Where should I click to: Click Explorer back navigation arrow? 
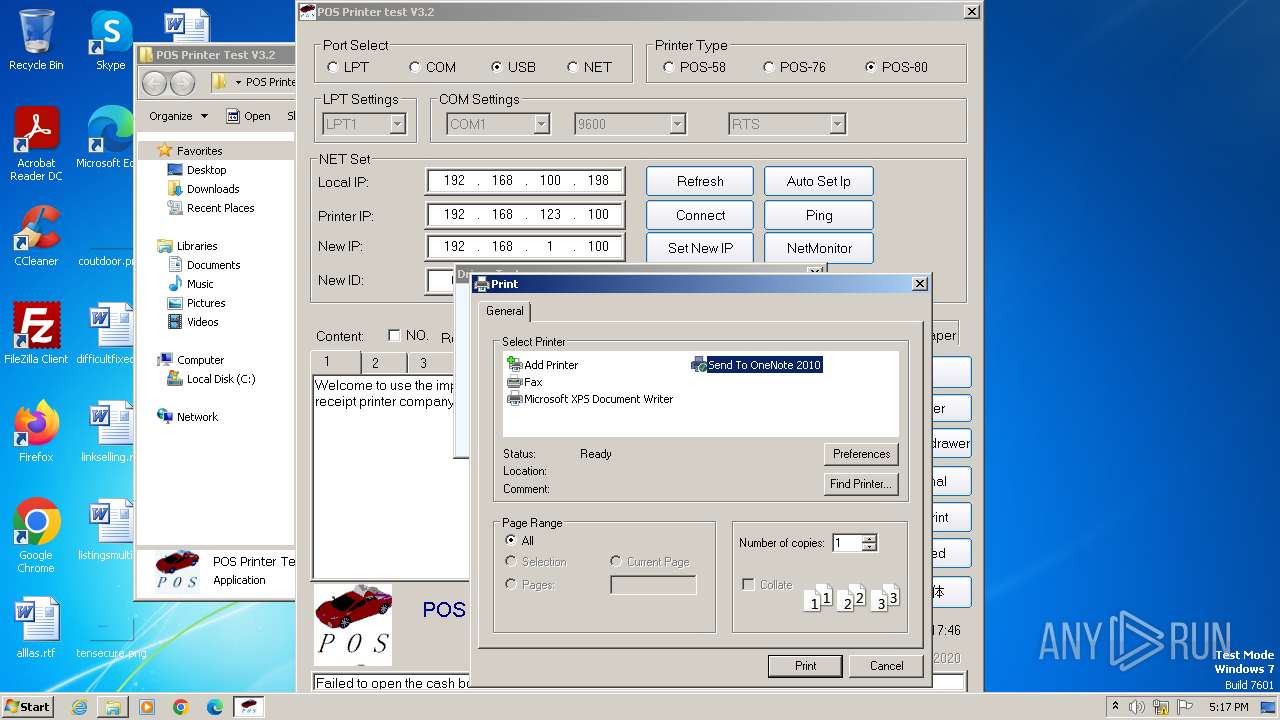pos(154,83)
